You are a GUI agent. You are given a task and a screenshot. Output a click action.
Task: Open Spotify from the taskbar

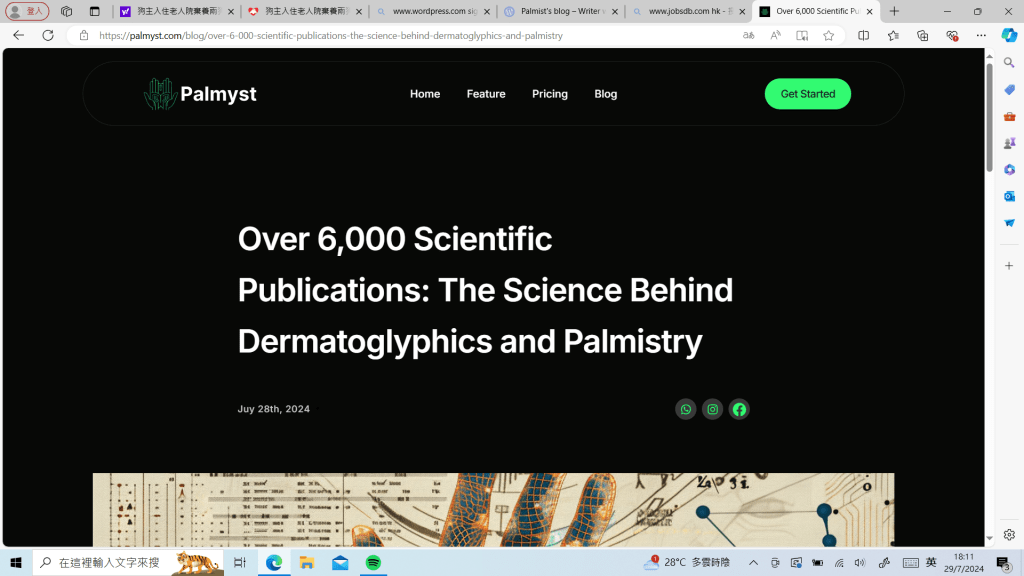[x=373, y=563]
